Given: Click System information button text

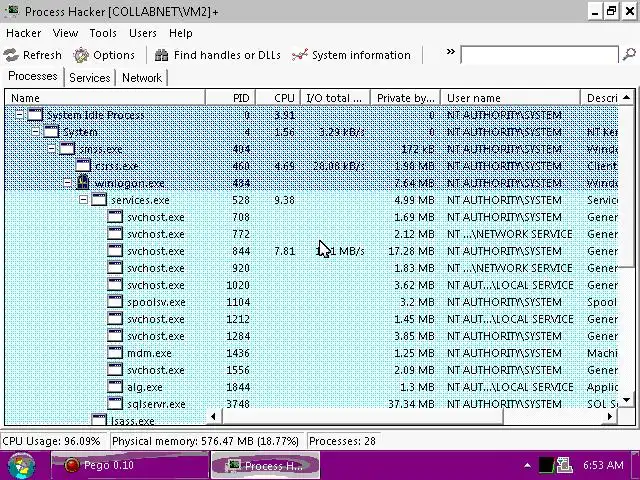Looking at the screenshot, I should (361, 55).
